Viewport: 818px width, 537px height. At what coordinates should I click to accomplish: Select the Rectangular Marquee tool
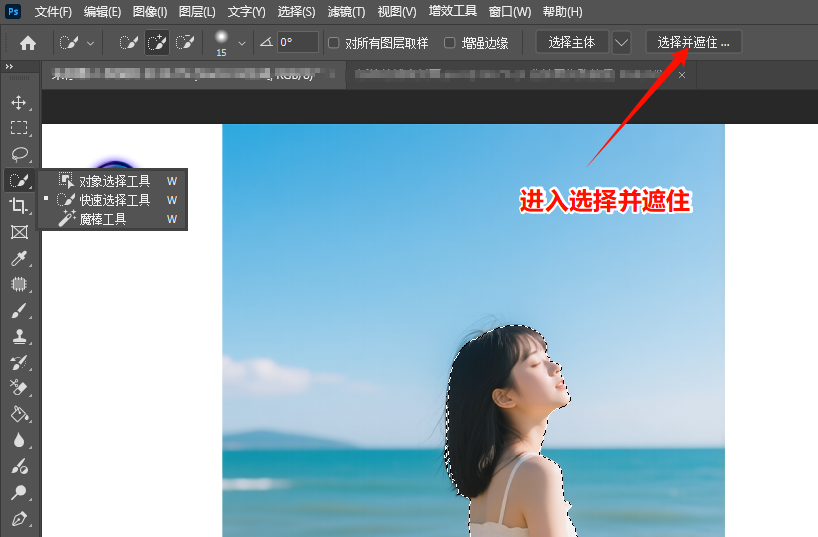(19, 128)
